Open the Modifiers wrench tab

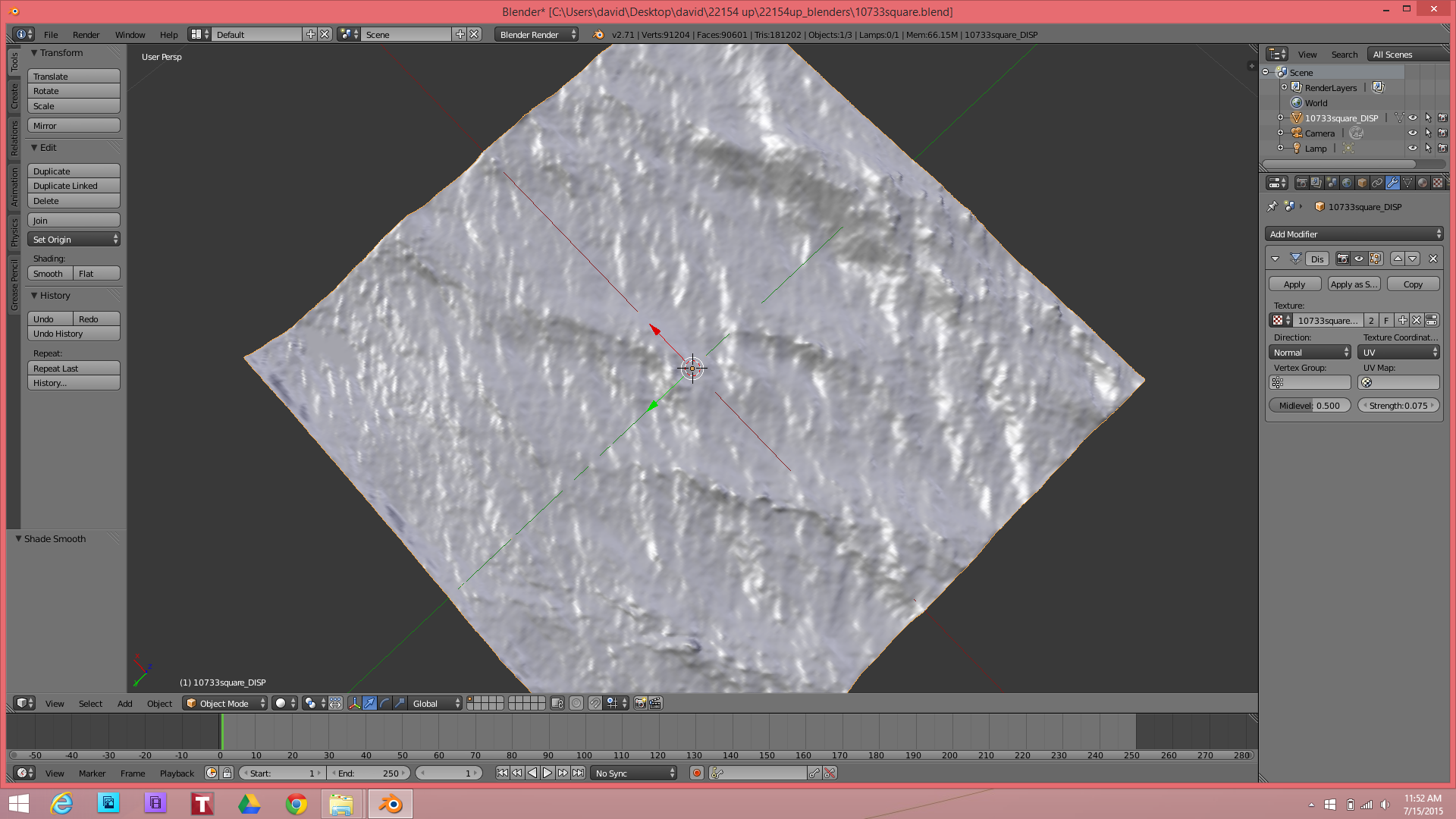tap(1392, 183)
